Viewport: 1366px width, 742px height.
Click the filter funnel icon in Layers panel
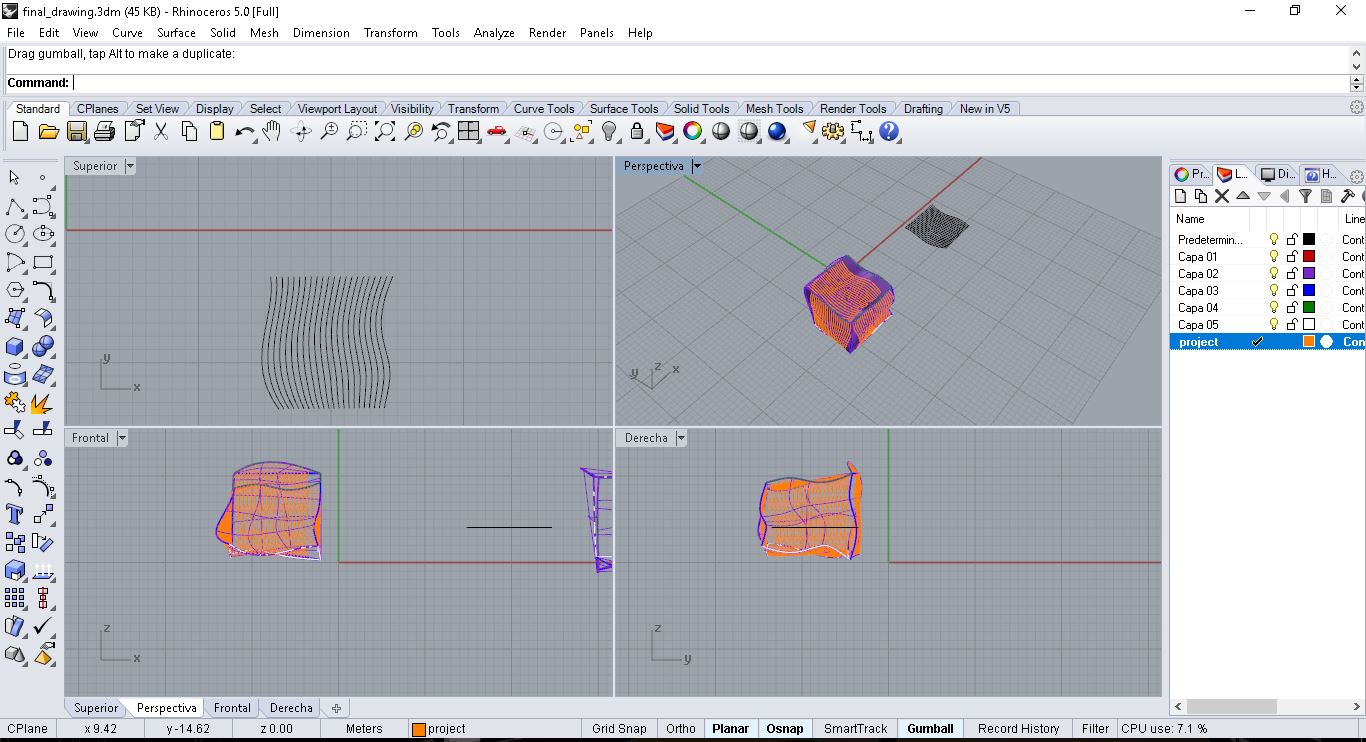(x=1305, y=196)
